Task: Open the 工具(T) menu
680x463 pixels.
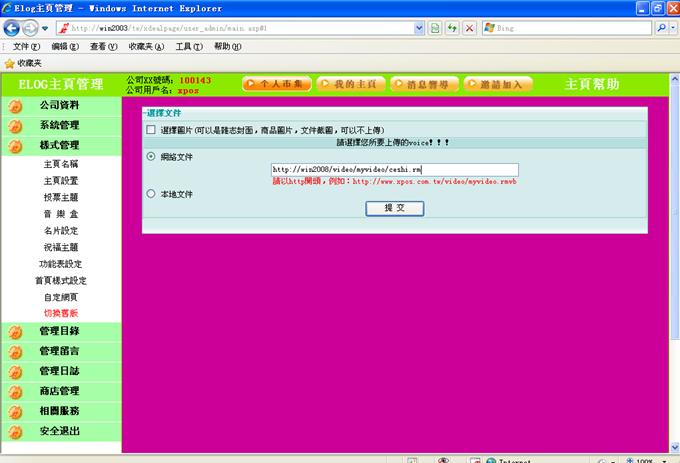Action: click(188, 47)
